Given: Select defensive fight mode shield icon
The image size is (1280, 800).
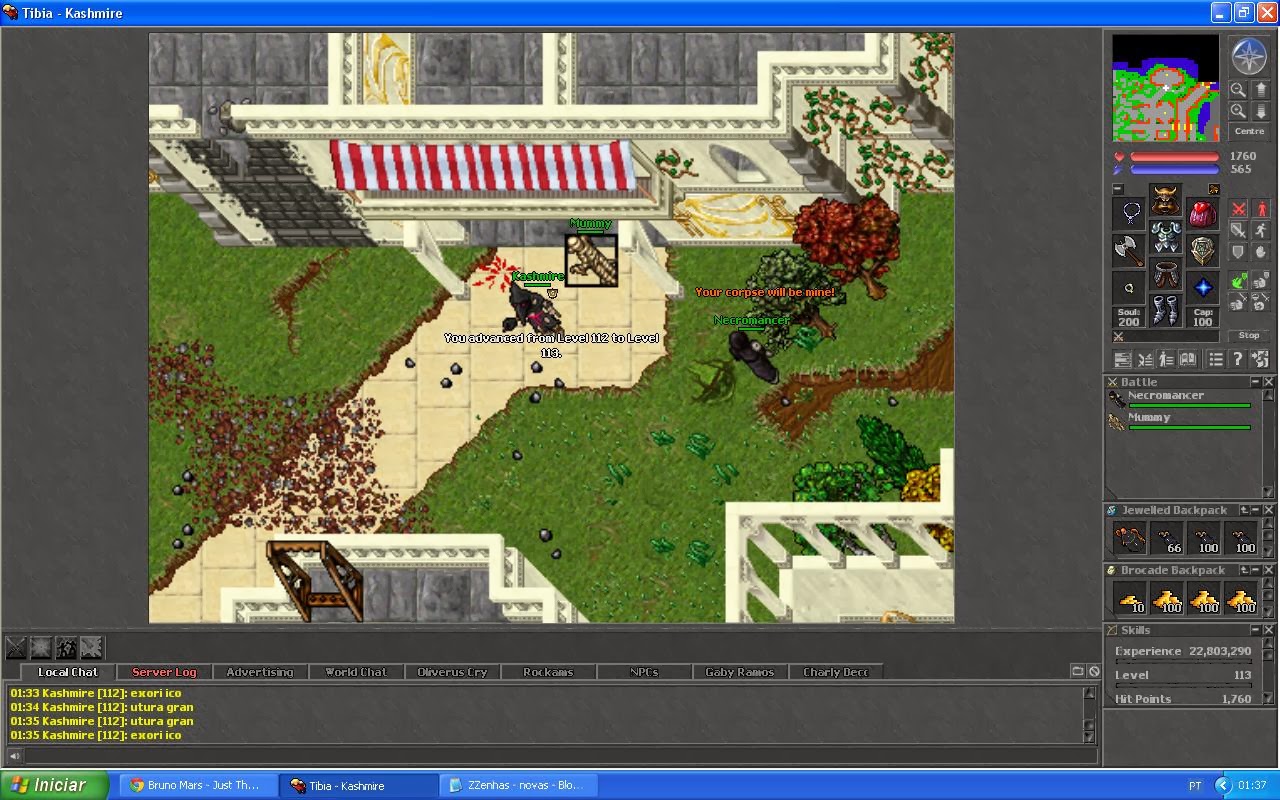Looking at the screenshot, I should click(1238, 252).
